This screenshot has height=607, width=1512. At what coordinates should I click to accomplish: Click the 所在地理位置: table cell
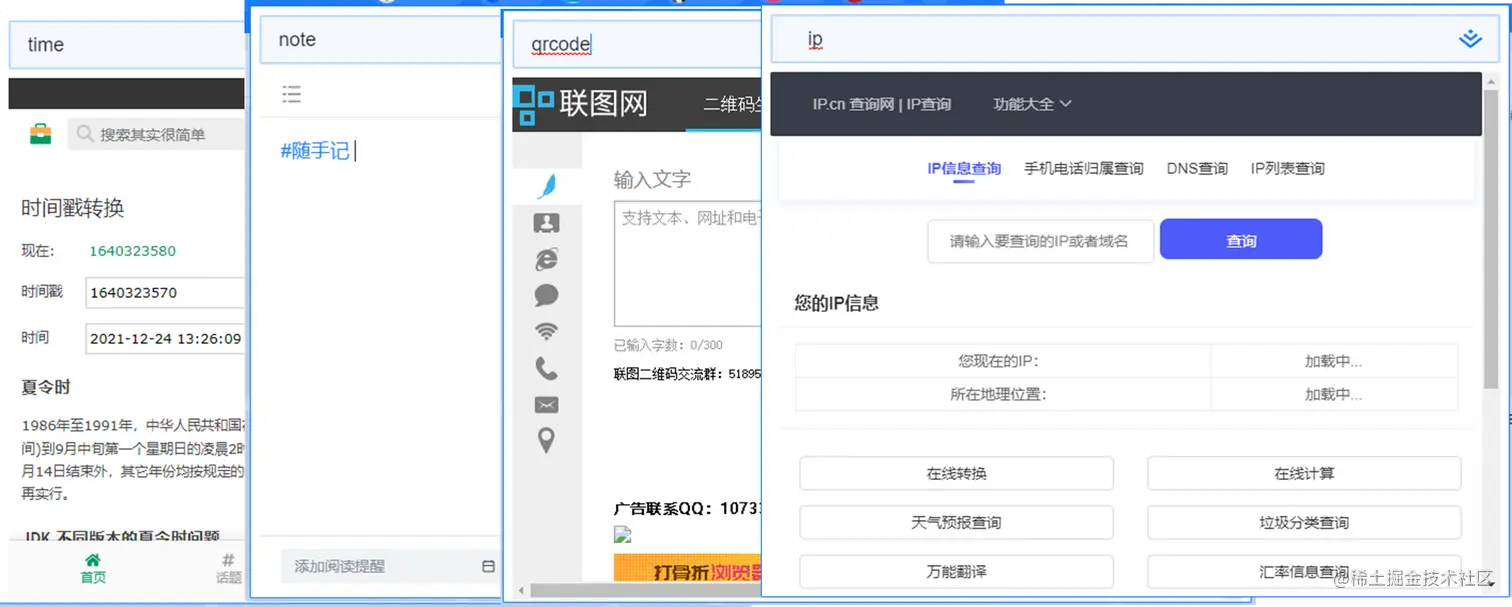[1003, 394]
